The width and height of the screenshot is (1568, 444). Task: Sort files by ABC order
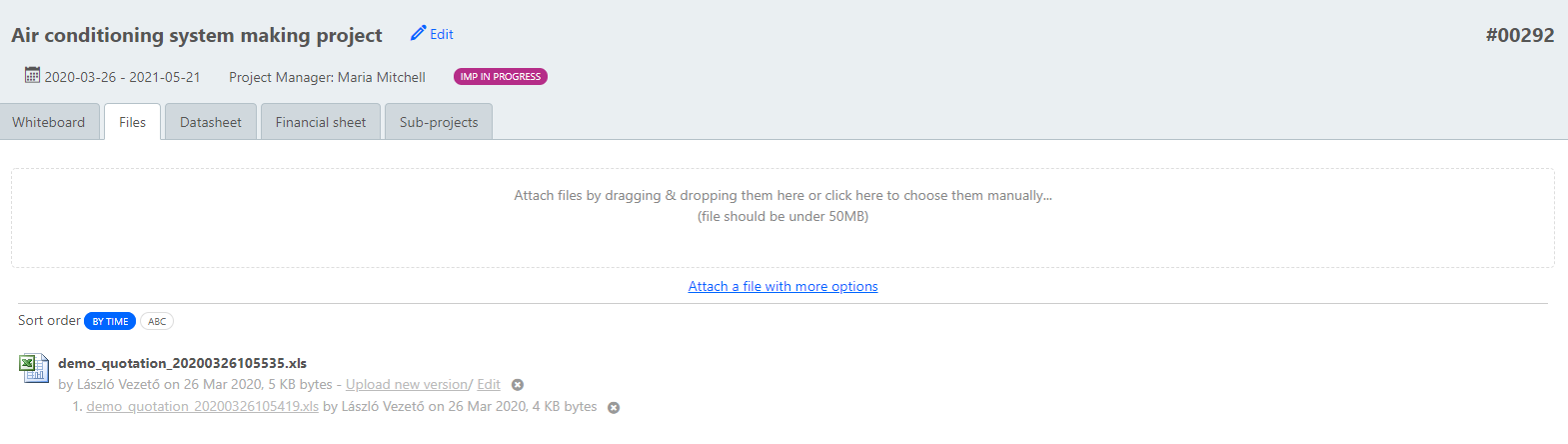tap(157, 321)
